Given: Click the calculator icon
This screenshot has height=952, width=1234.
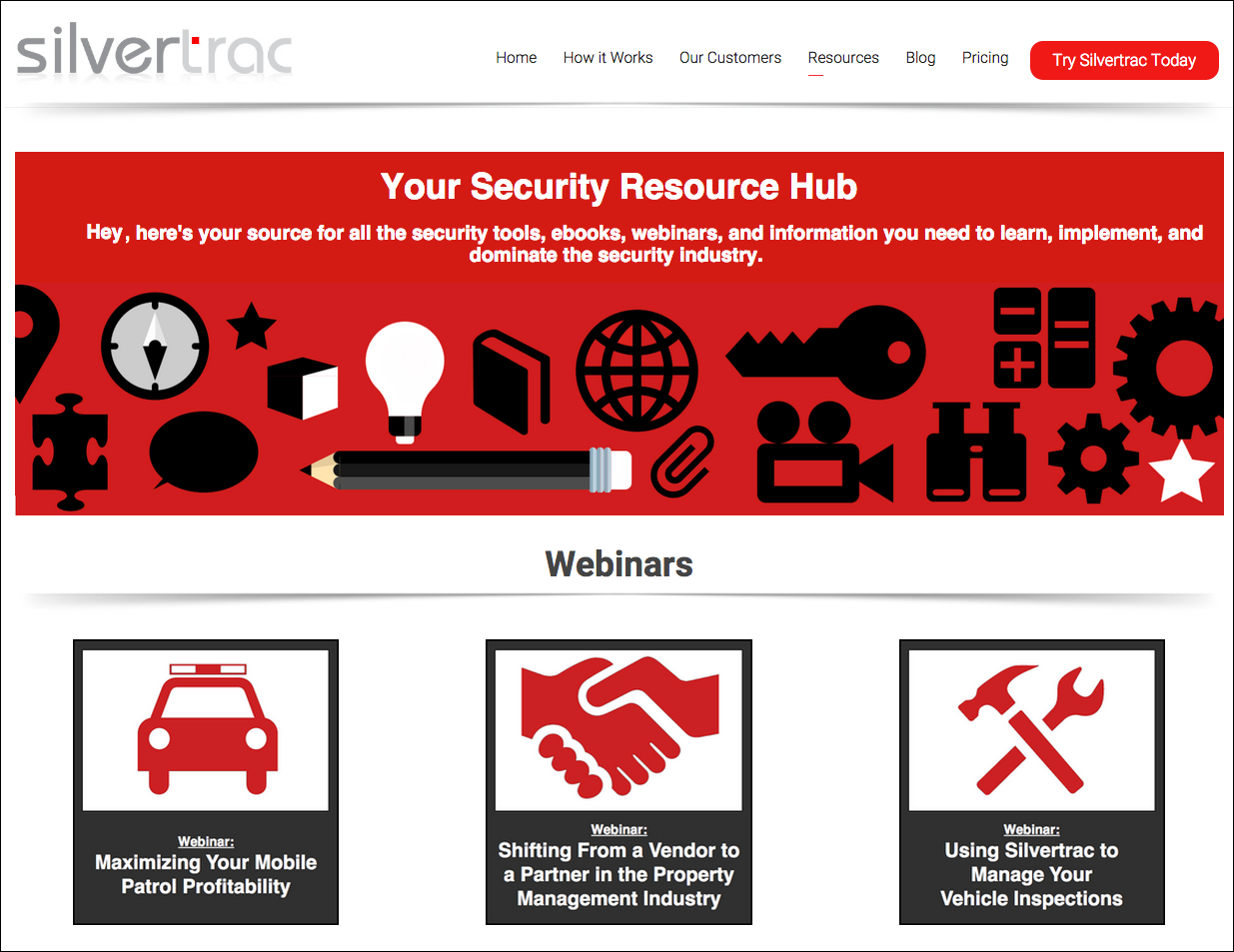Looking at the screenshot, I should 1044,338.
